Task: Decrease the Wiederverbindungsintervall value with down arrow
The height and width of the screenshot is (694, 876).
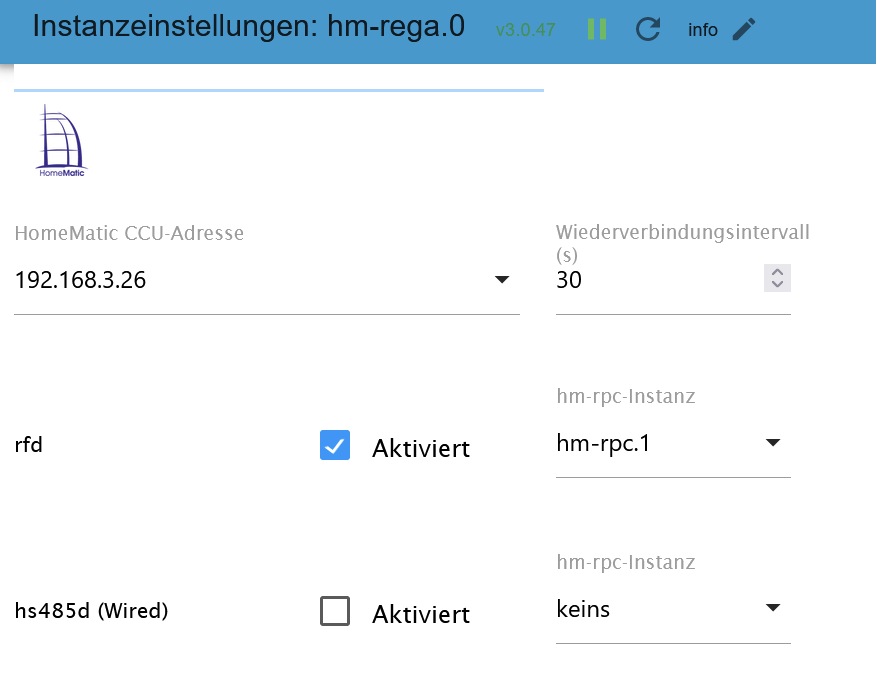Action: click(x=777, y=284)
